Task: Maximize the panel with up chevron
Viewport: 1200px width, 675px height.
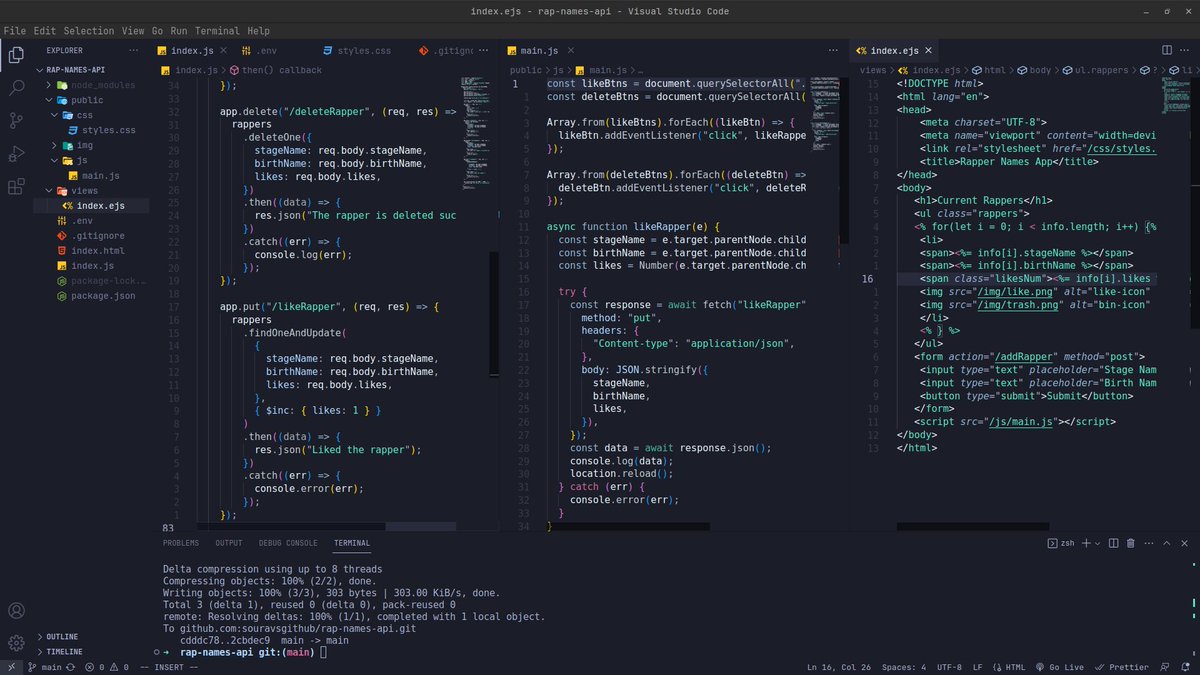Action: tap(1167, 543)
